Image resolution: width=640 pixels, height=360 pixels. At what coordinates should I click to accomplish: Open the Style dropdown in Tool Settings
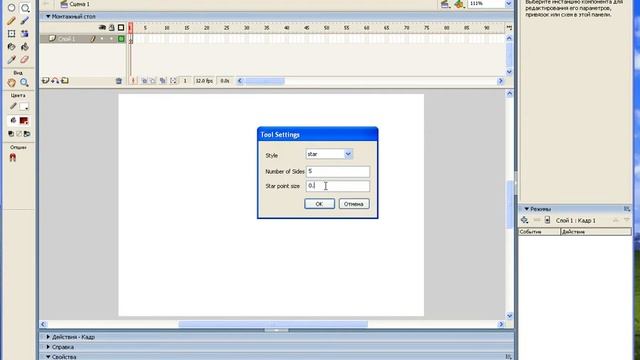click(348, 154)
